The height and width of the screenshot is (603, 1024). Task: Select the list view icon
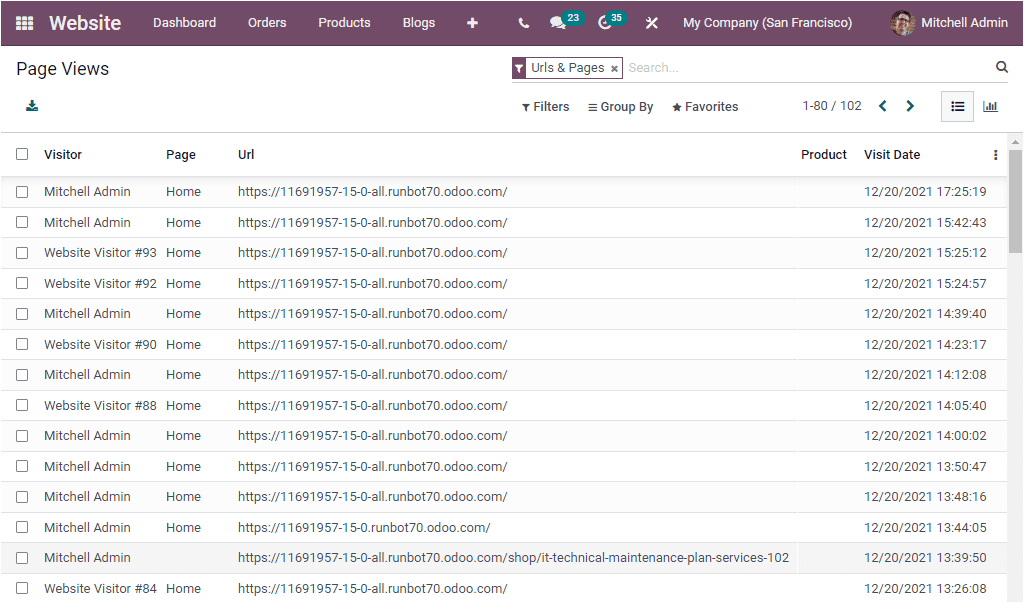pyautogui.click(x=957, y=106)
